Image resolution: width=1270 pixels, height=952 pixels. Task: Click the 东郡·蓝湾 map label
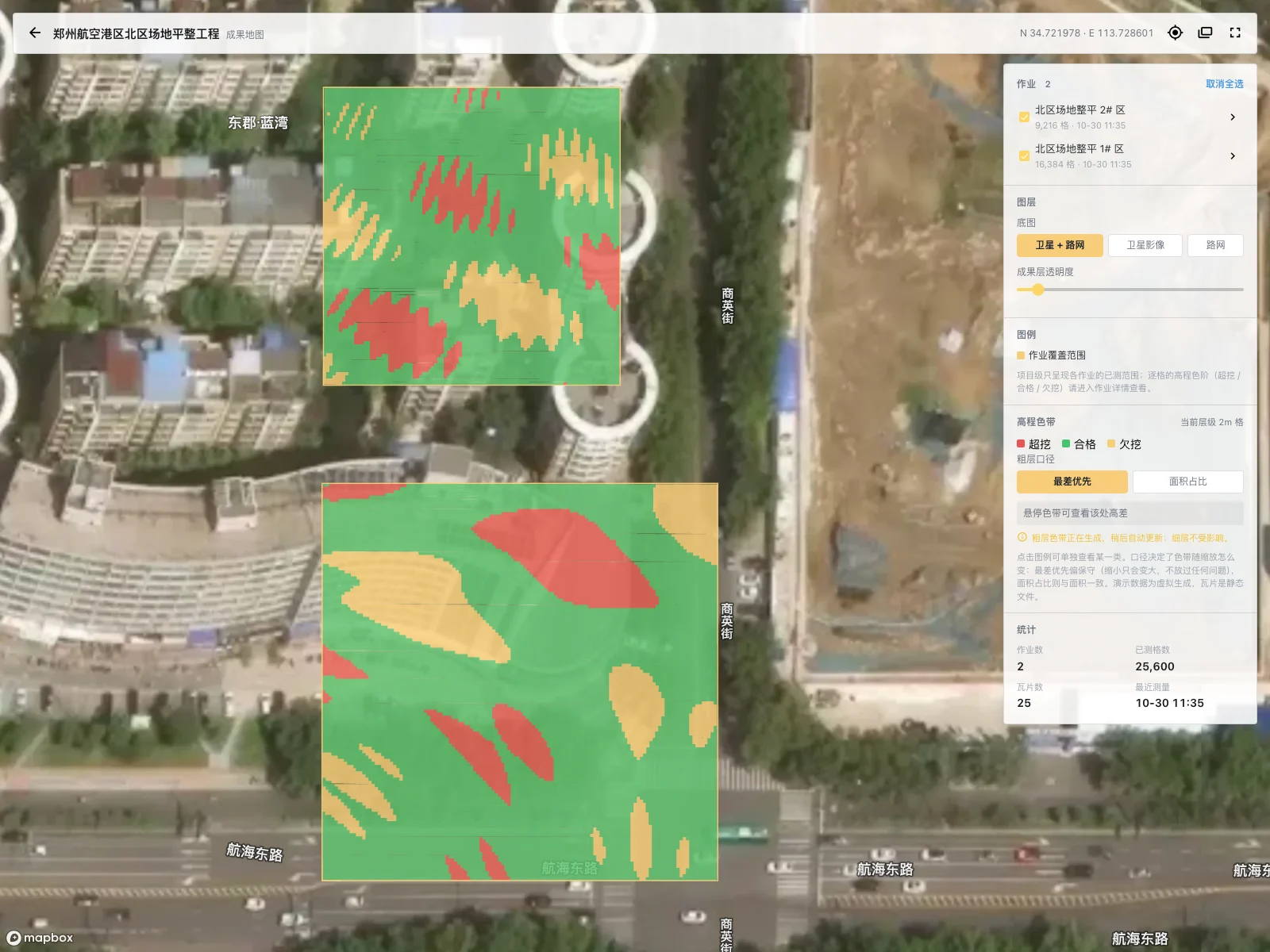(258, 123)
